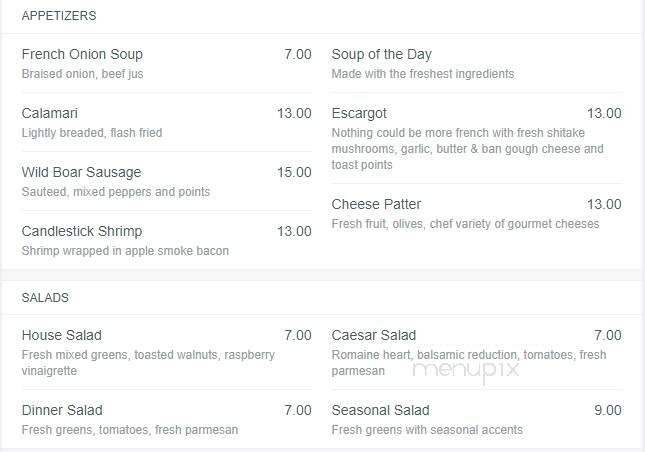Choose the Cheese Patter item
Viewport: 645px width, 452px height.
click(x=376, y=204)
